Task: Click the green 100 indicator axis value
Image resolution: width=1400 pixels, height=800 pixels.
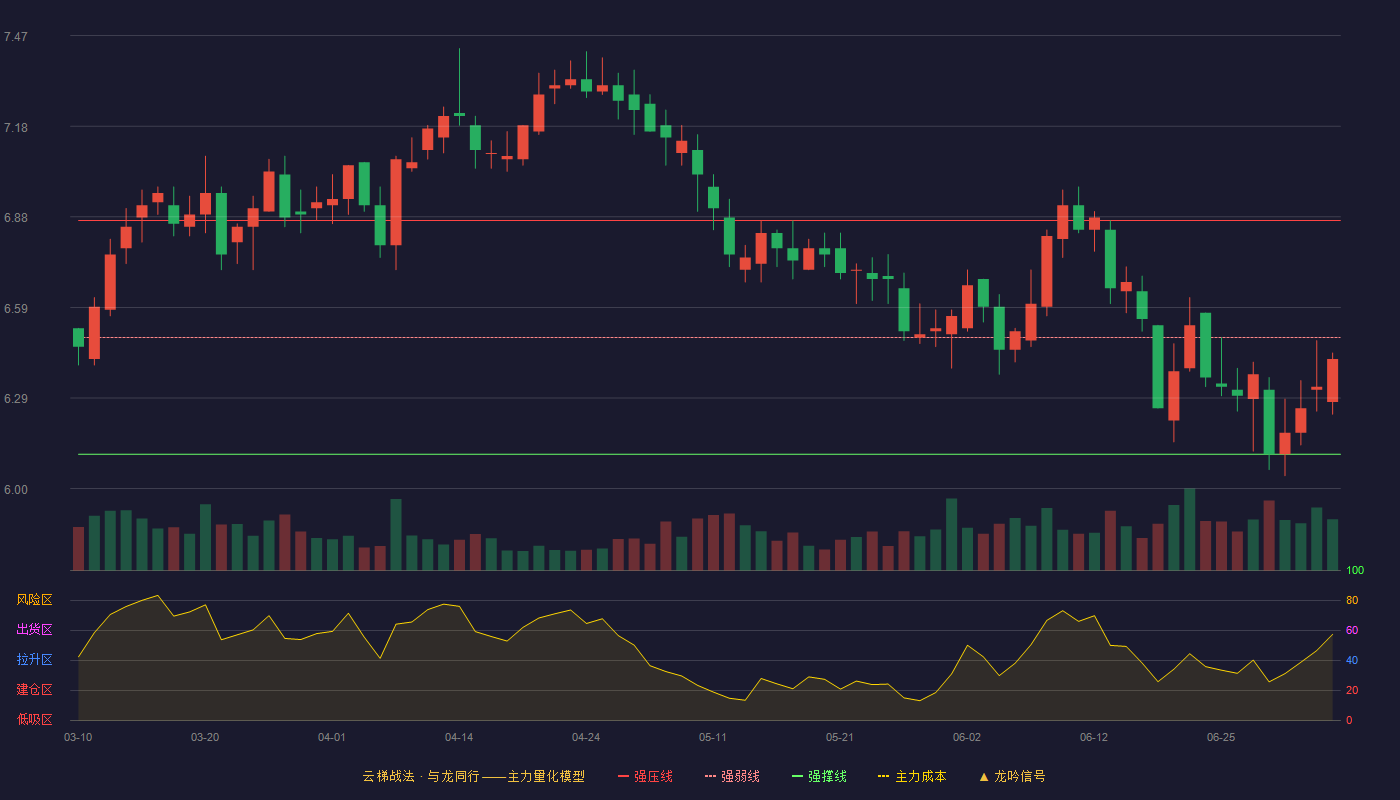Action: coord(1355,570)
